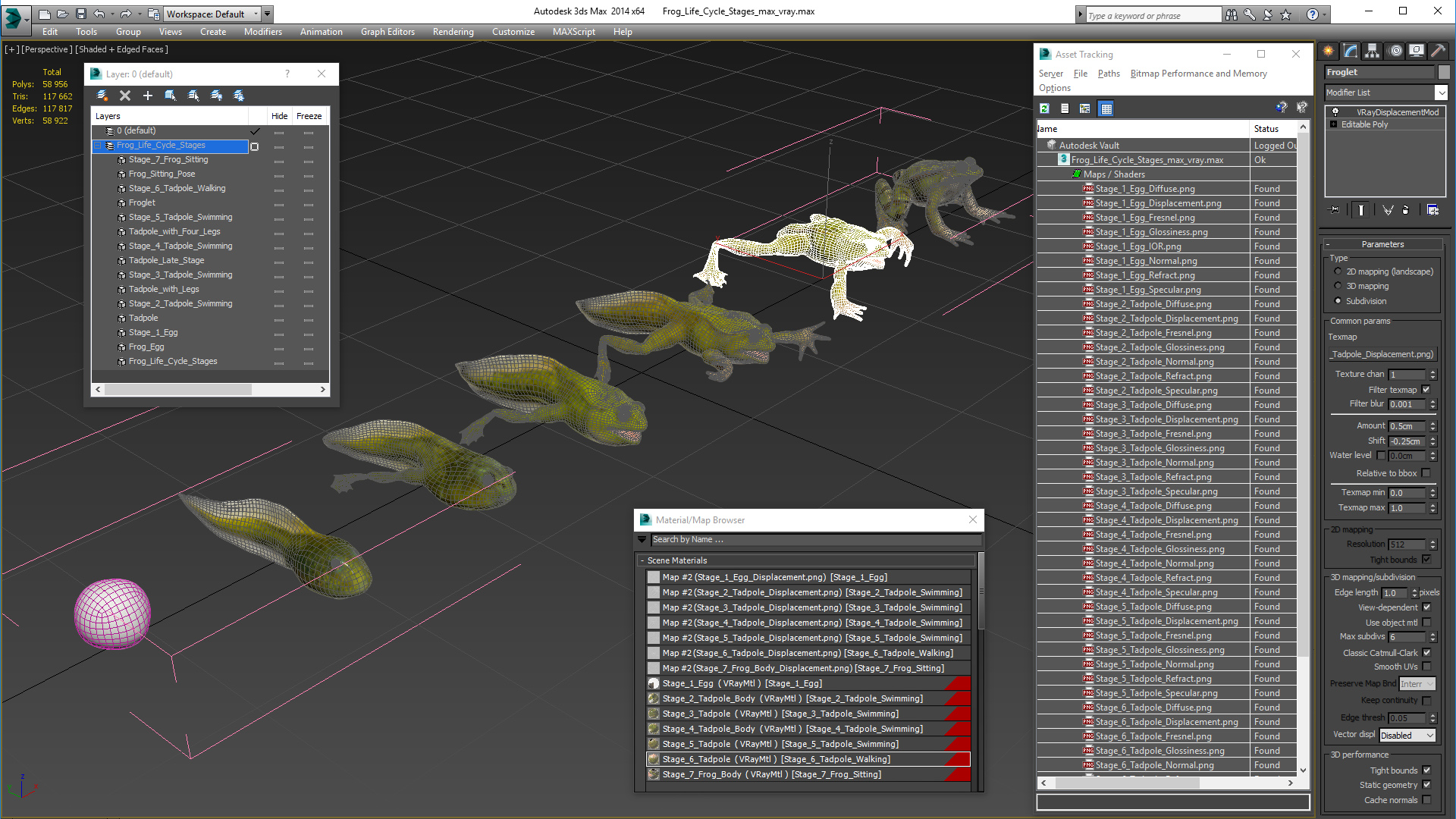1456x819 pixels.
Task: Open the MAXScript menu
Action: click(573, 32)
